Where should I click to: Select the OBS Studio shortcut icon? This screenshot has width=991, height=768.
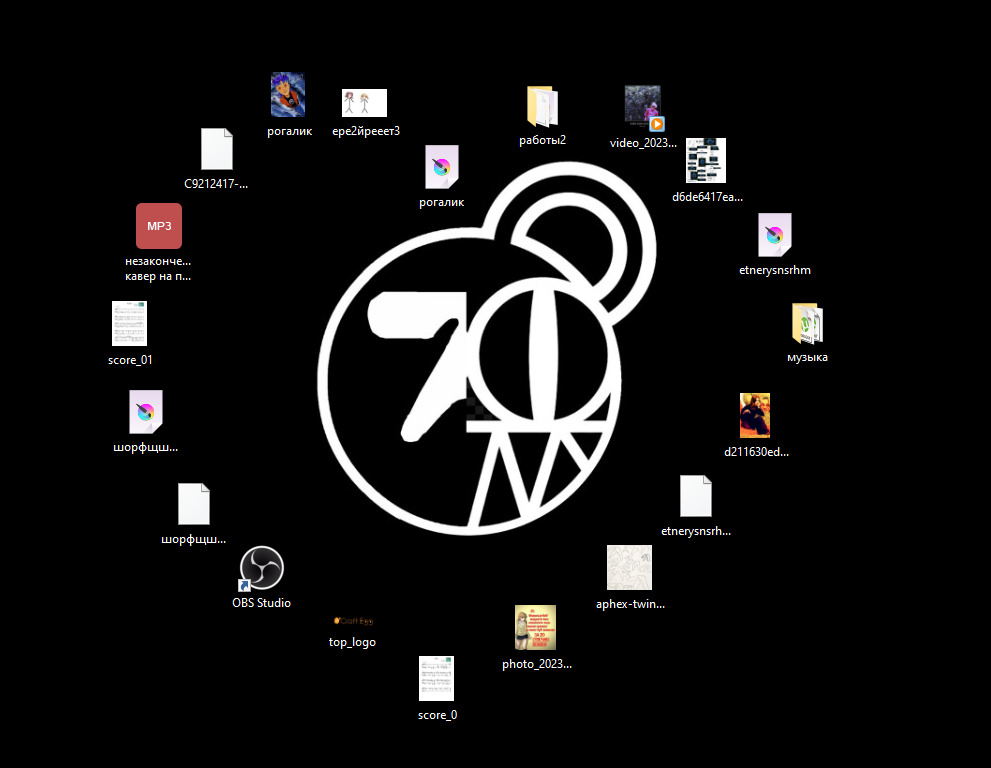[x=261, y=568]
